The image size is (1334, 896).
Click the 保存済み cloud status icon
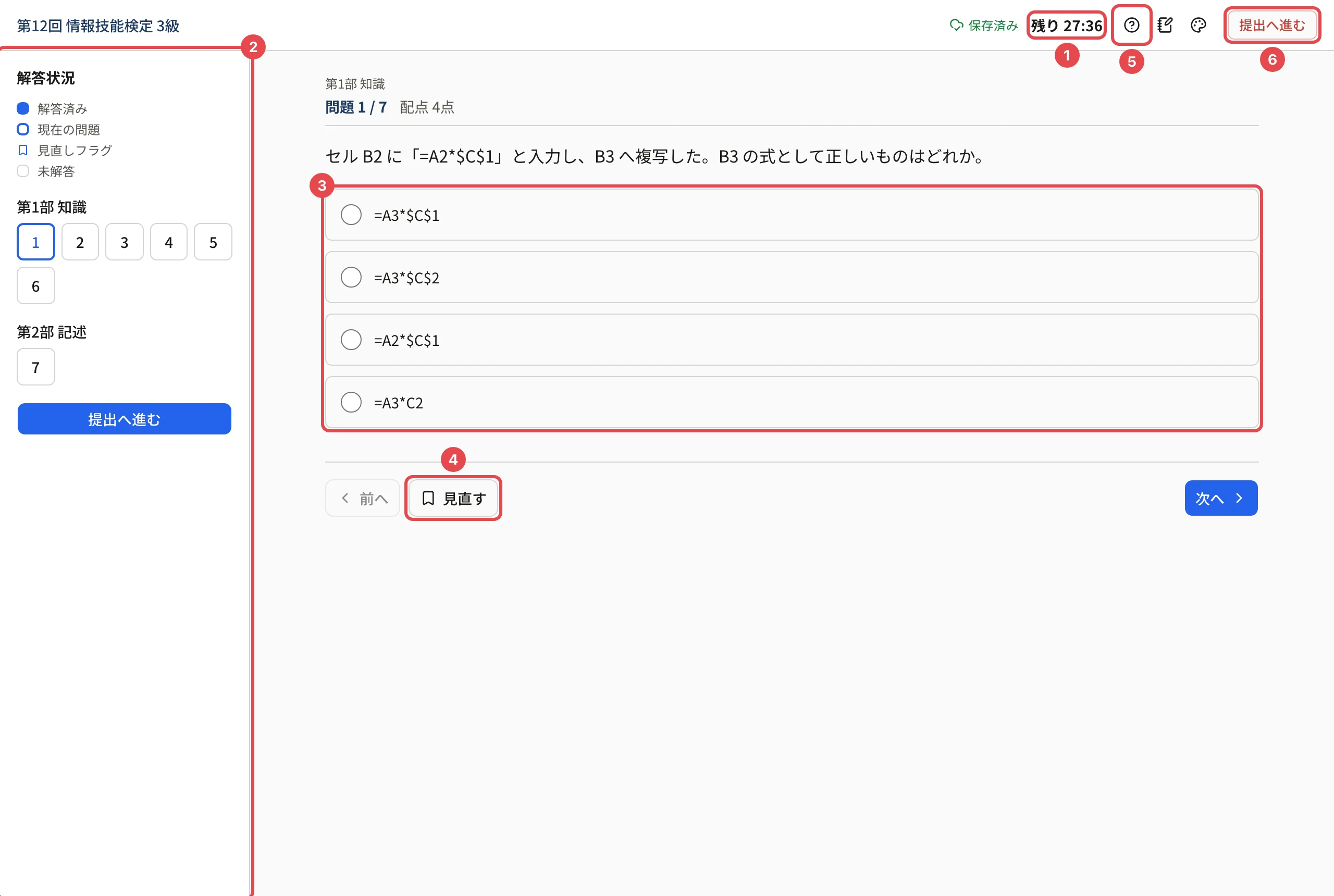tap(956, 25)
